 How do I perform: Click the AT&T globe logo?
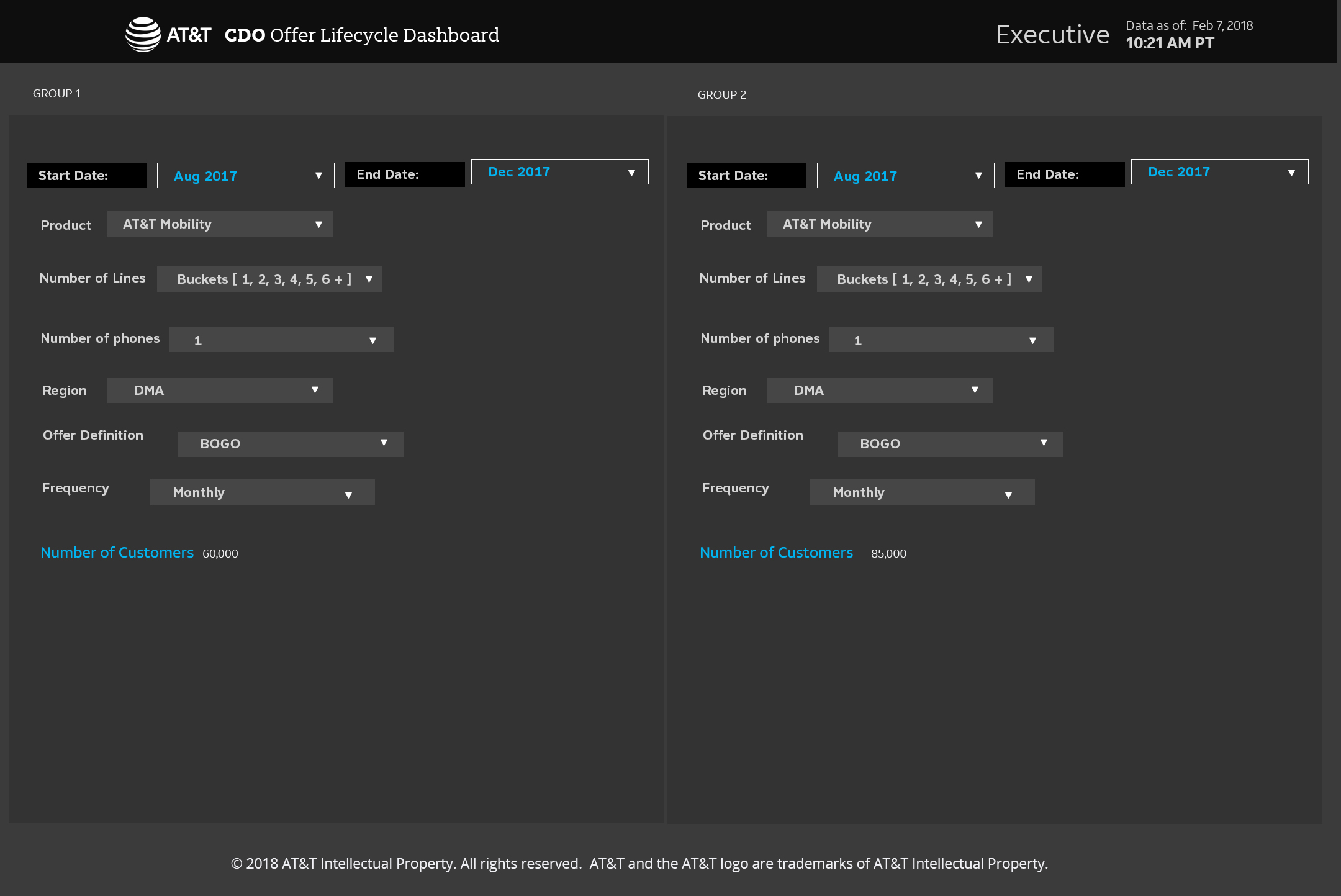tap(143, 35)
